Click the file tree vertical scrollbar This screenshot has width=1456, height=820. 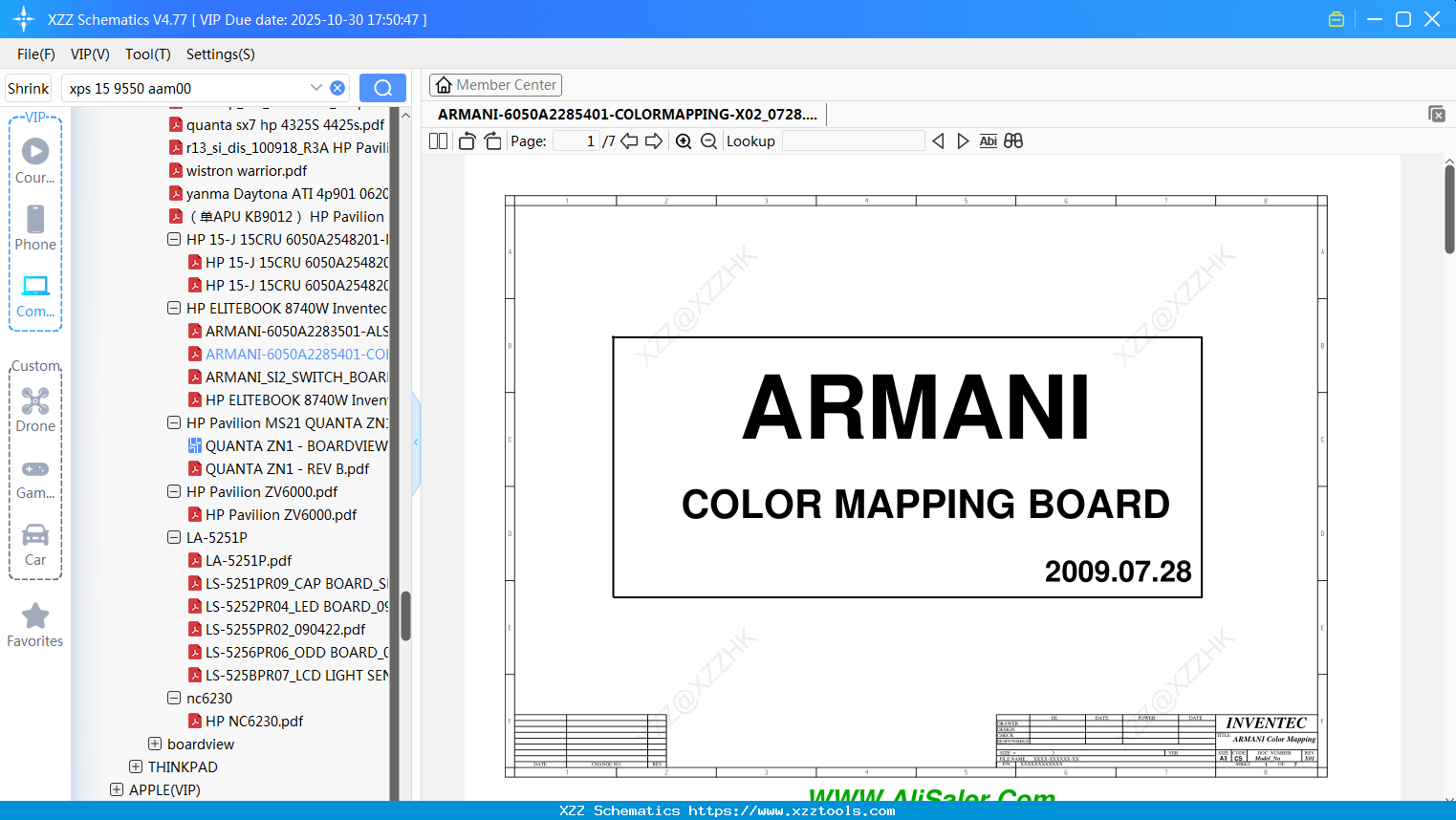(405, 616)
